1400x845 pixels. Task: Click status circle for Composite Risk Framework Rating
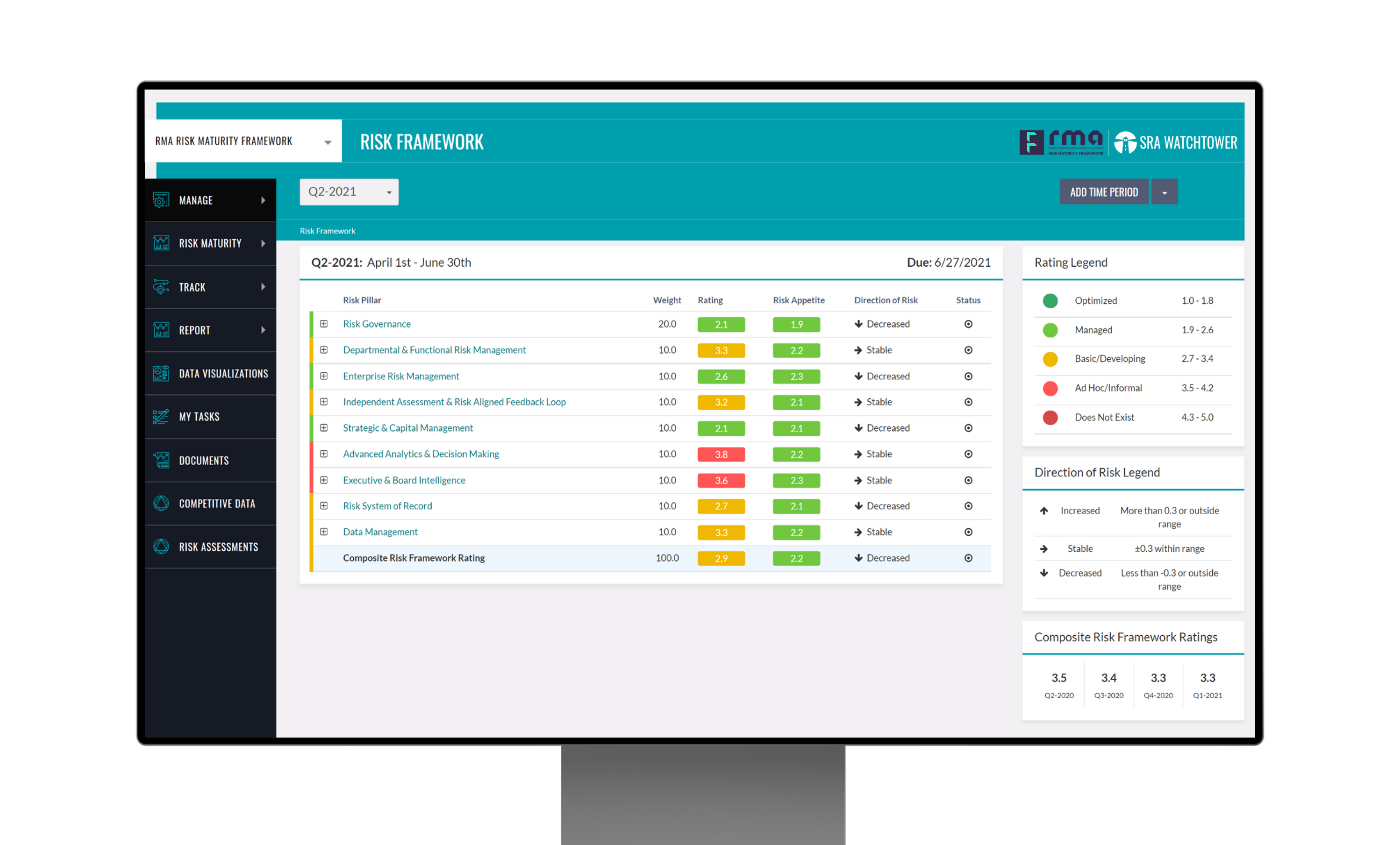pos(968,558)
